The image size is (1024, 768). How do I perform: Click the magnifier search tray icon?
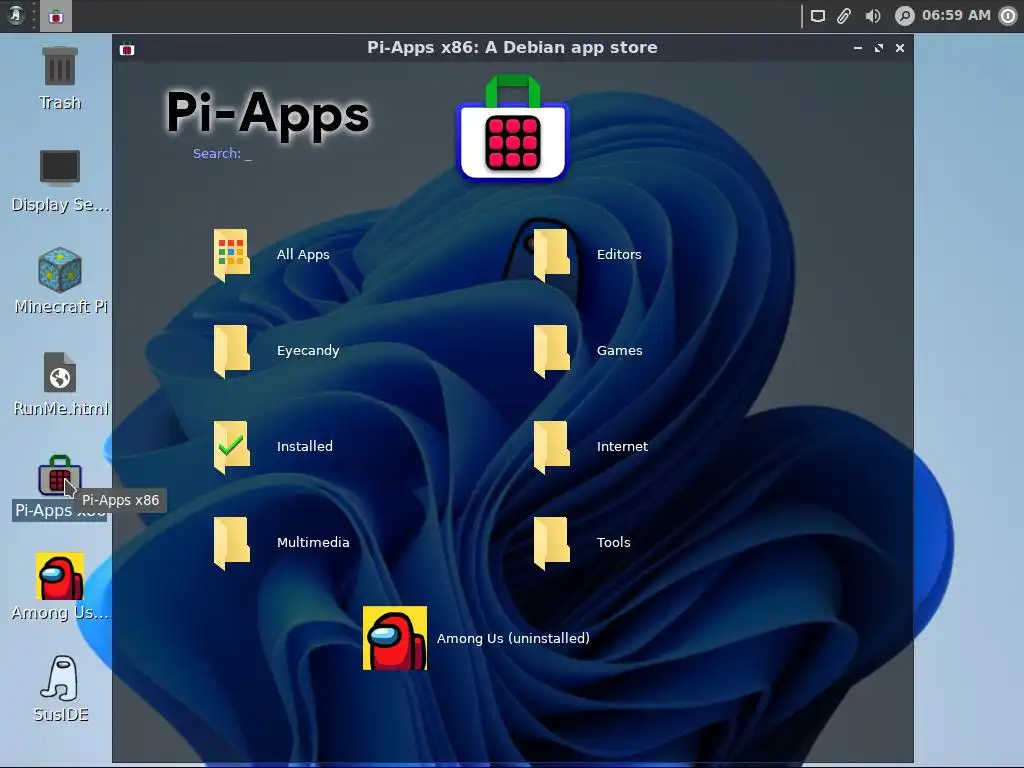click(904, 16)
